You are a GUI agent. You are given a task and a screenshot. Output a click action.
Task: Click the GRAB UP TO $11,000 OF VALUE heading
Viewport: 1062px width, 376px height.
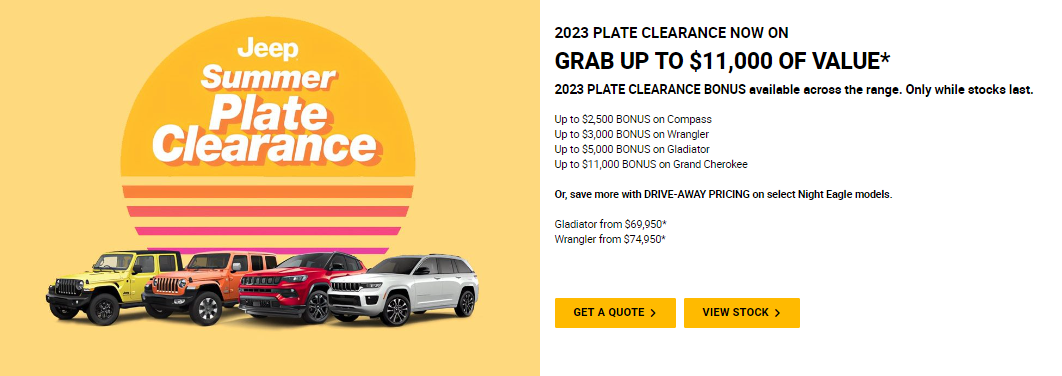722,61
